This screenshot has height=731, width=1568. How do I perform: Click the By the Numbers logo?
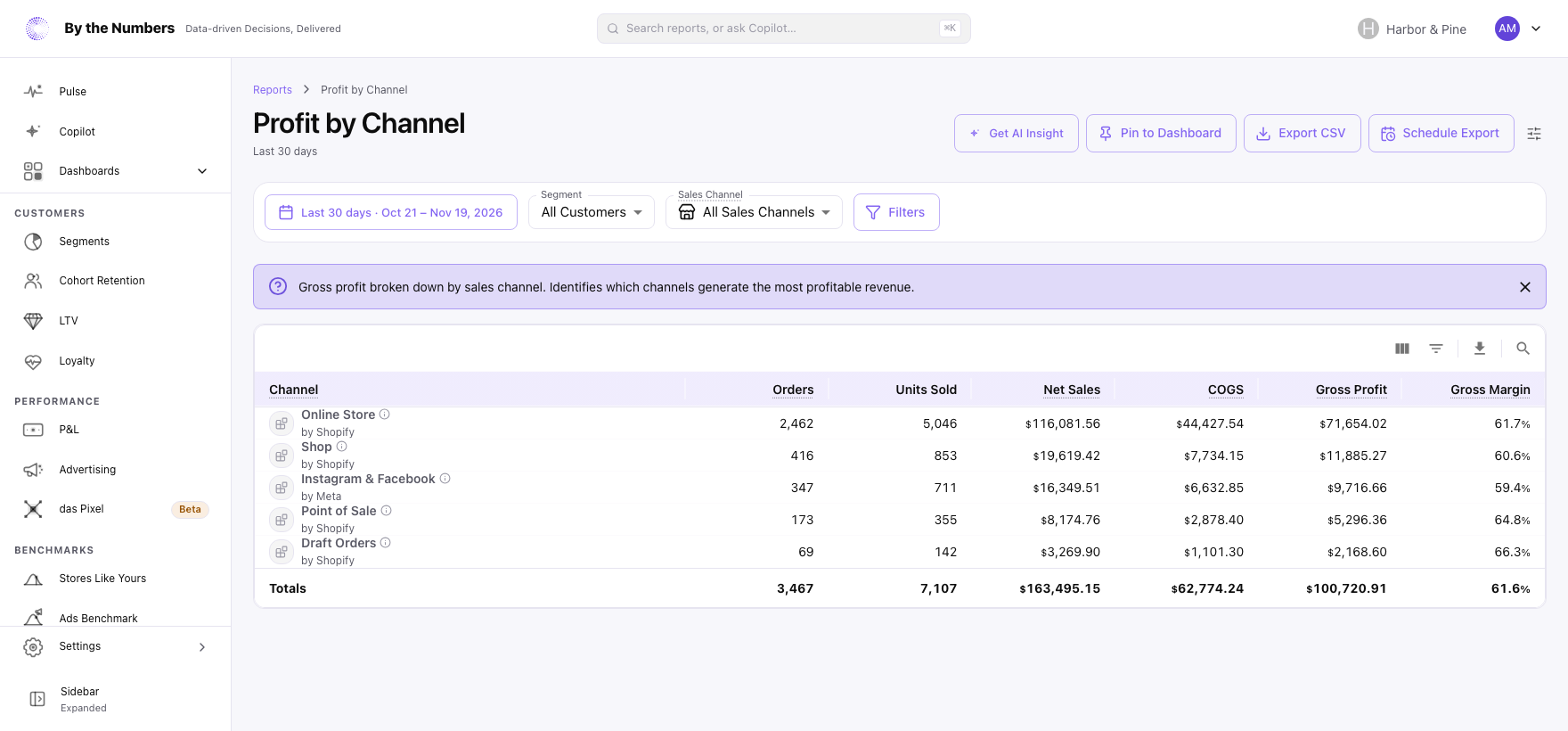click(x=37, y=29)
